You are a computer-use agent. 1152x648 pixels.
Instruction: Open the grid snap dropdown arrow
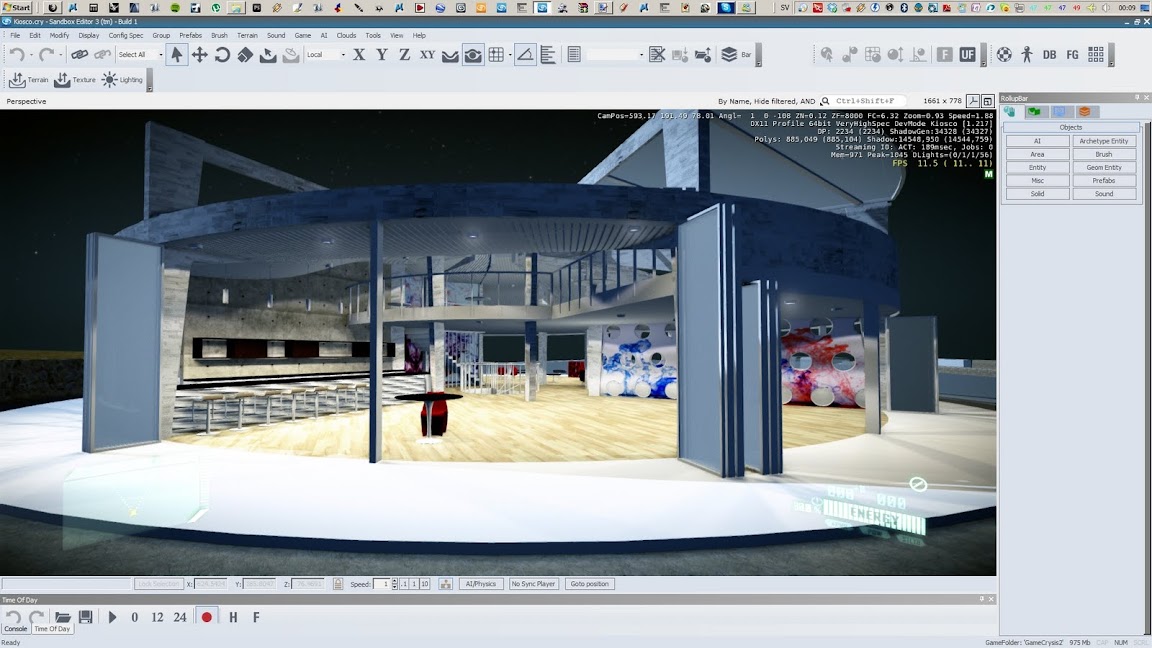point(510,55)
